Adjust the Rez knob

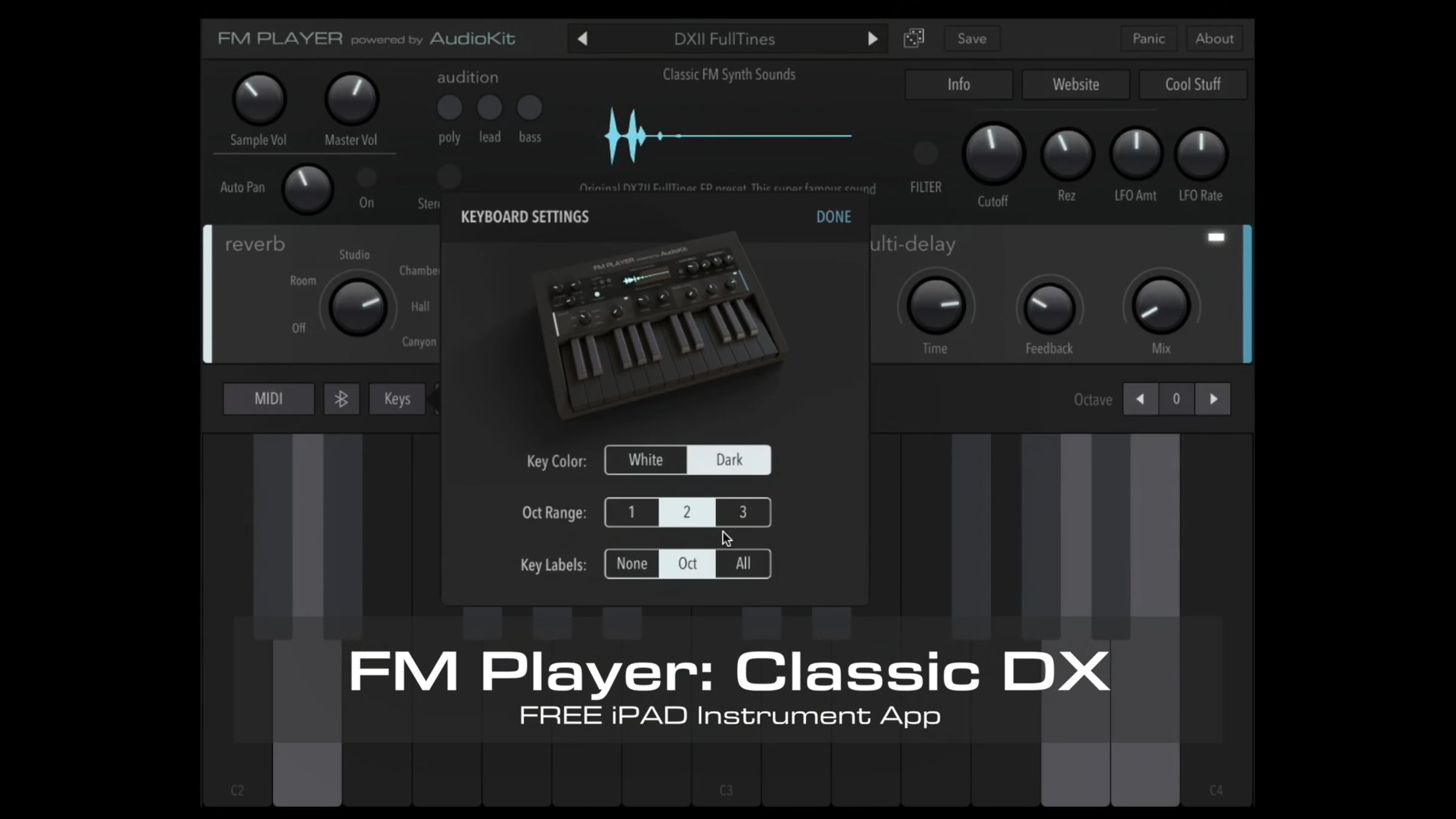[x=1067, y=154]
